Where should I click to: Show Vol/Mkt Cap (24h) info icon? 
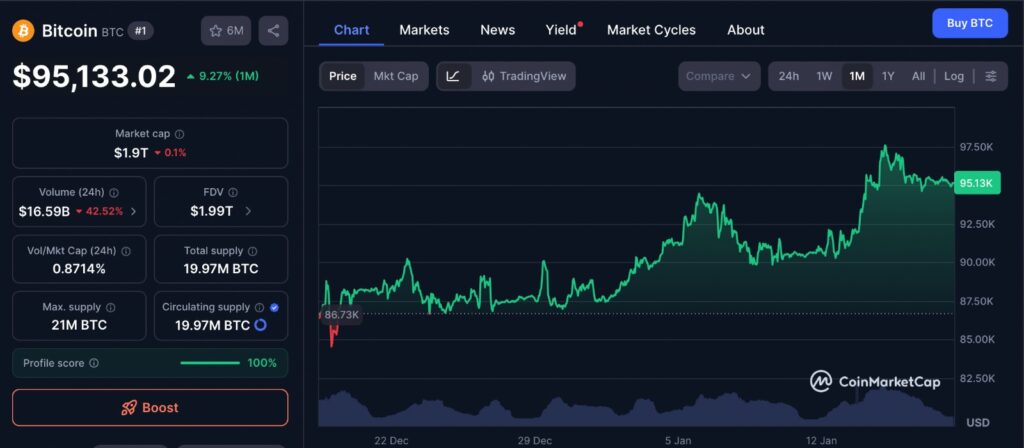126,251
